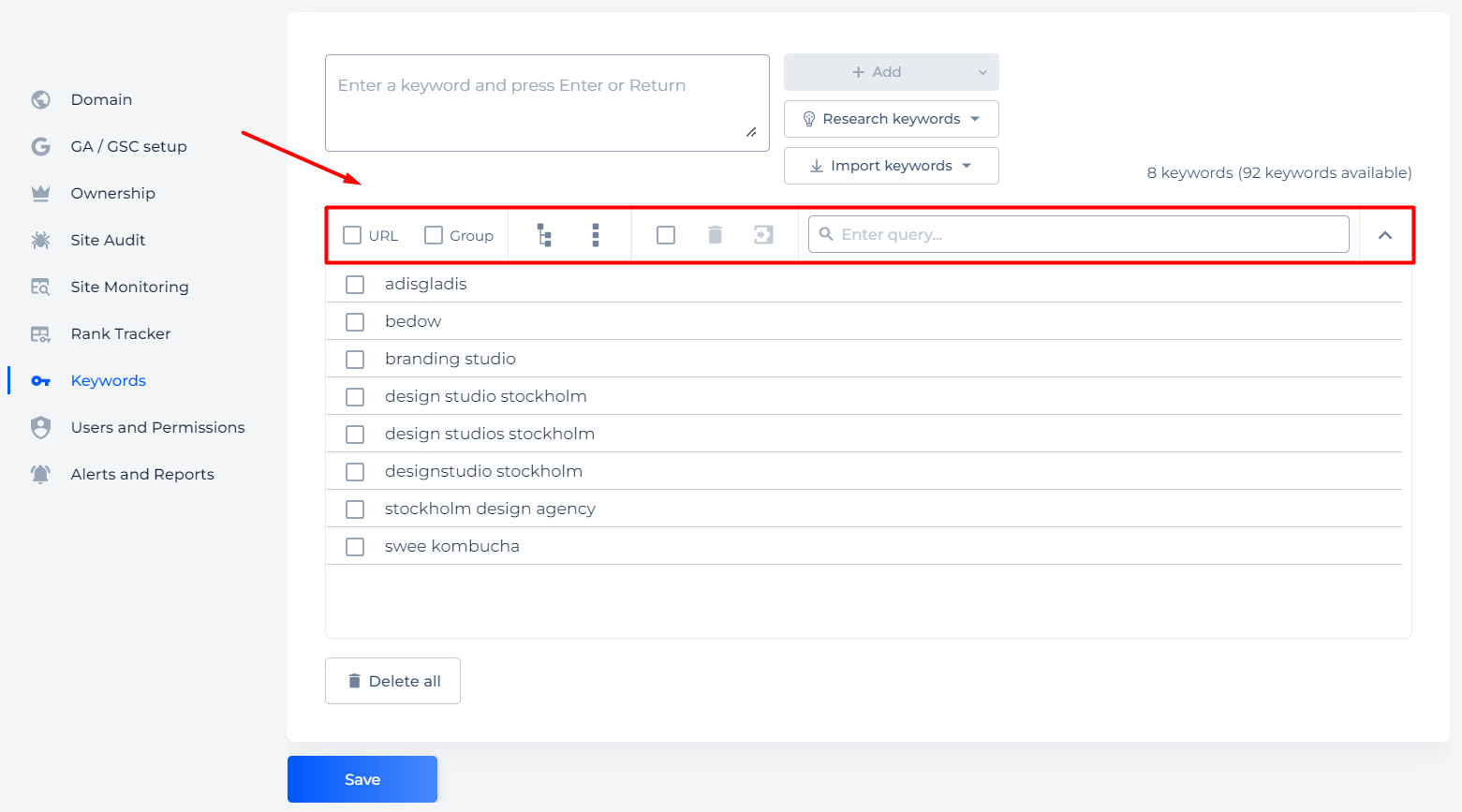Click the Rank Tracker icon
Screen dimensions: 1462x812
coord(40,333)
